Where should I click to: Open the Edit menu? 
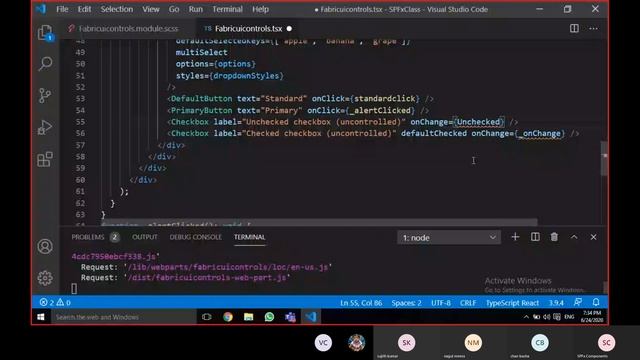84,9
